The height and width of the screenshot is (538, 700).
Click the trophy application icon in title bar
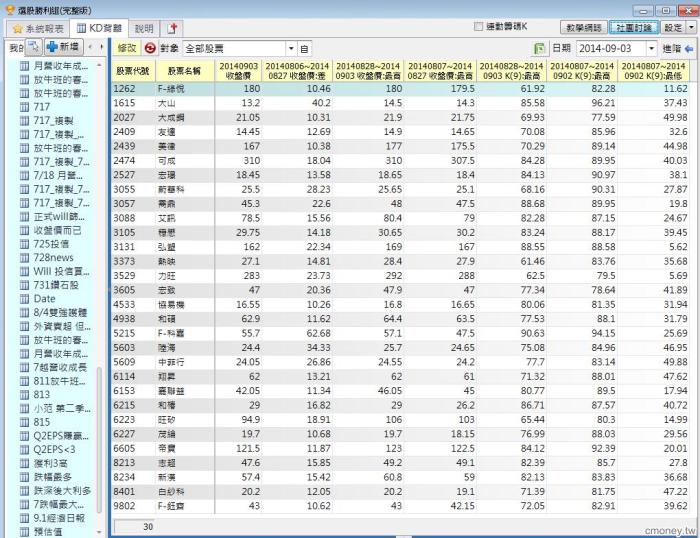[10, 9]
